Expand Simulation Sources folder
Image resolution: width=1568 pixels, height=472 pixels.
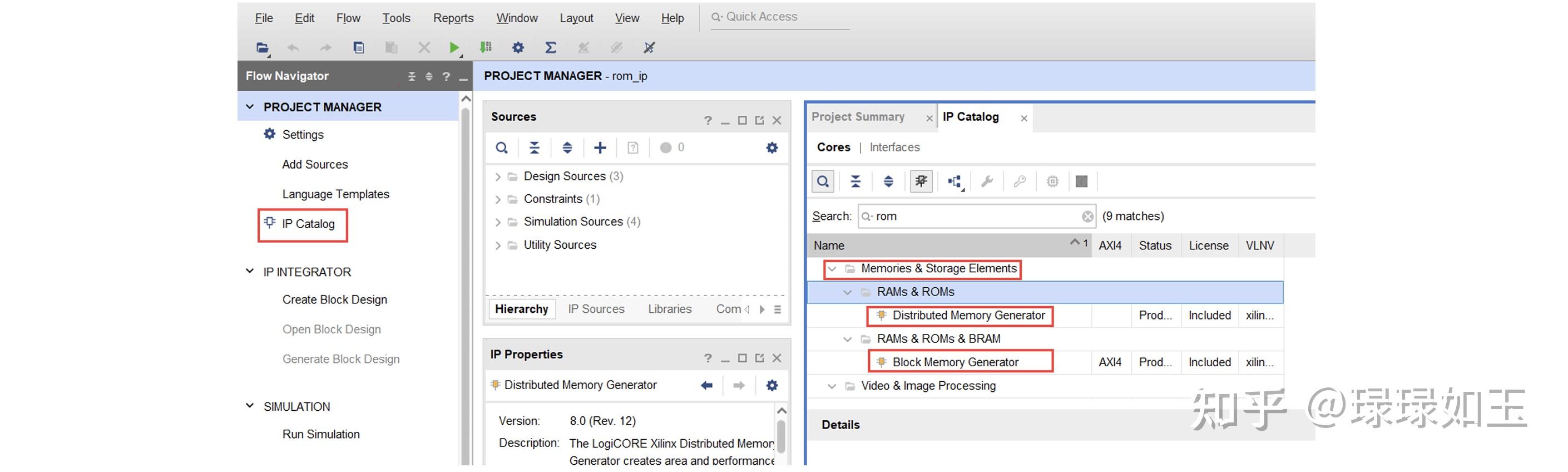click(x=498, y=223)
